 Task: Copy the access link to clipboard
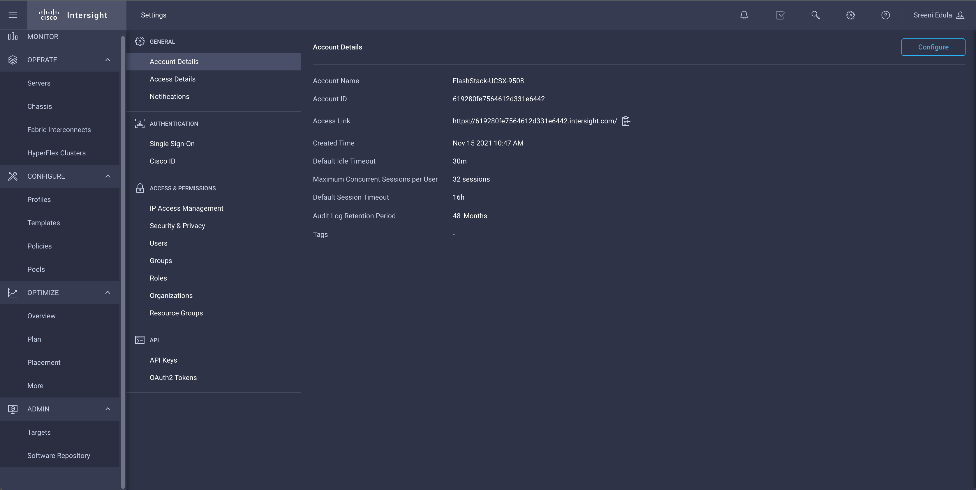[626, 121]
